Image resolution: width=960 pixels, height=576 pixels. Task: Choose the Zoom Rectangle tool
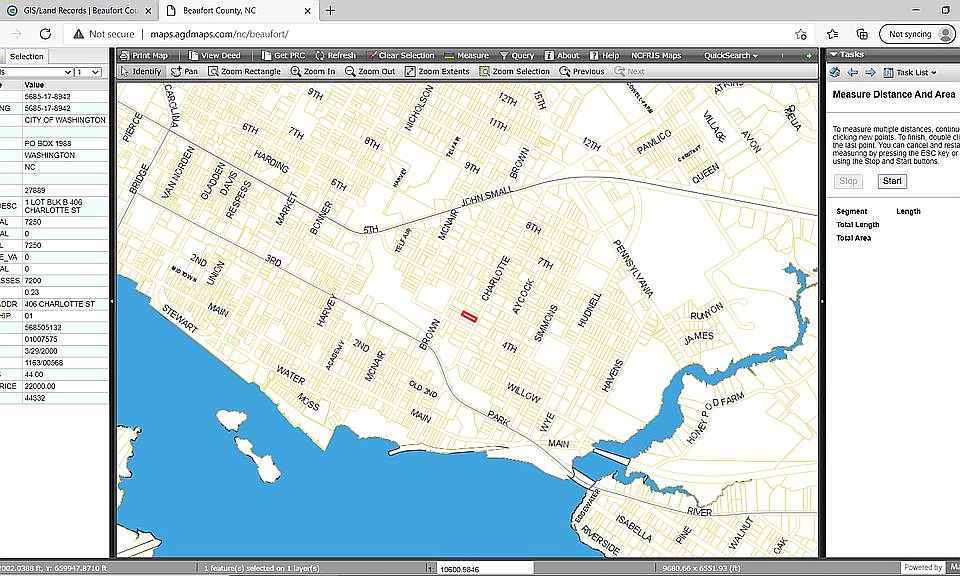(244, 72)
